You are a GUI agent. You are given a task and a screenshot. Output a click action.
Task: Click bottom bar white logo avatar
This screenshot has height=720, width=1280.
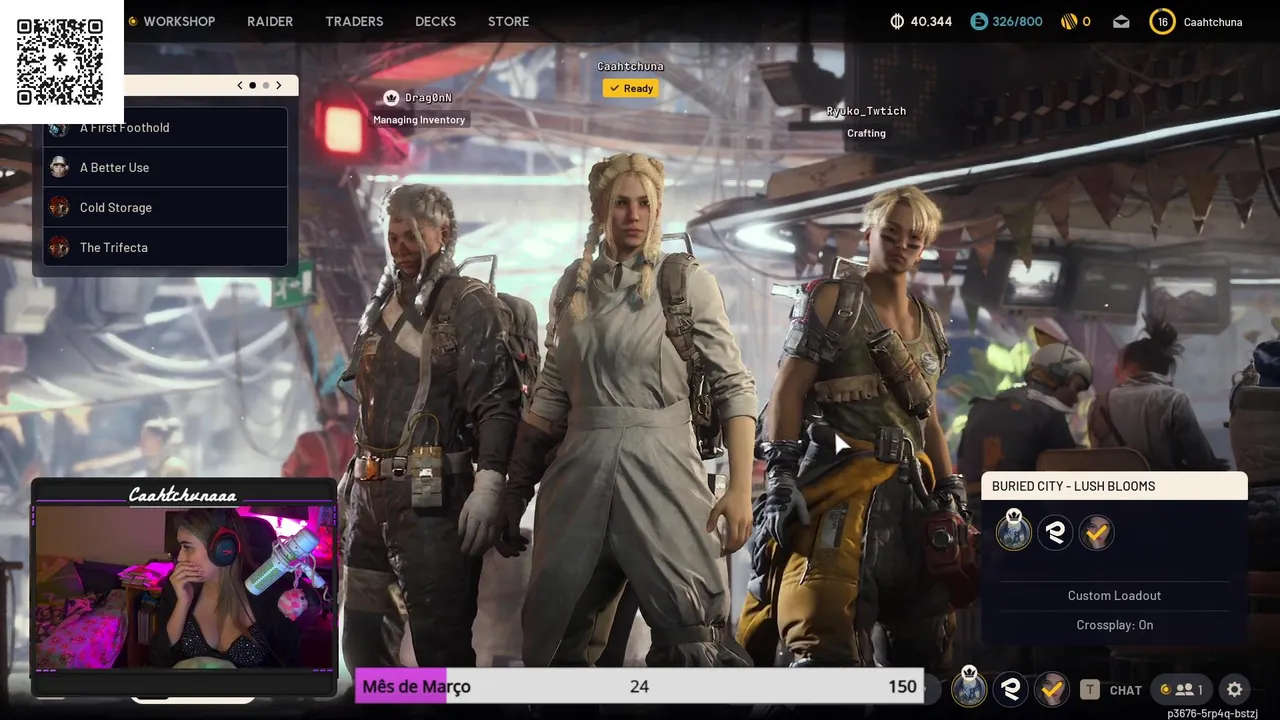pyautogui.click(x=1010, y=689)
